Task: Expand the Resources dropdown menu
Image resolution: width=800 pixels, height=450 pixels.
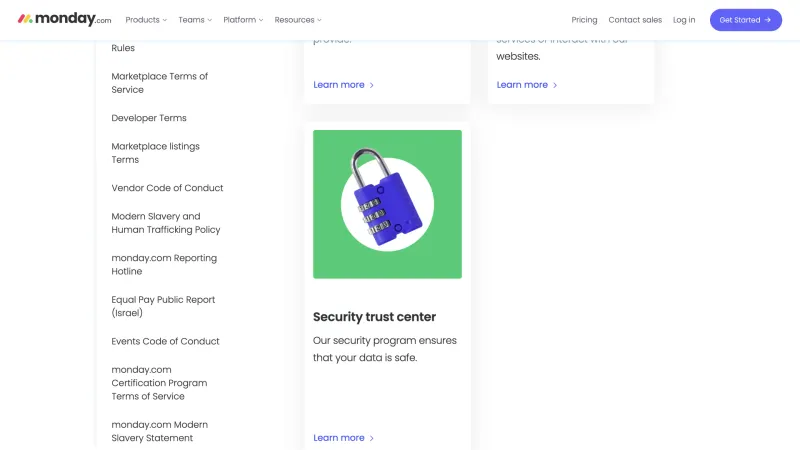Action: (x=298, y=20)
